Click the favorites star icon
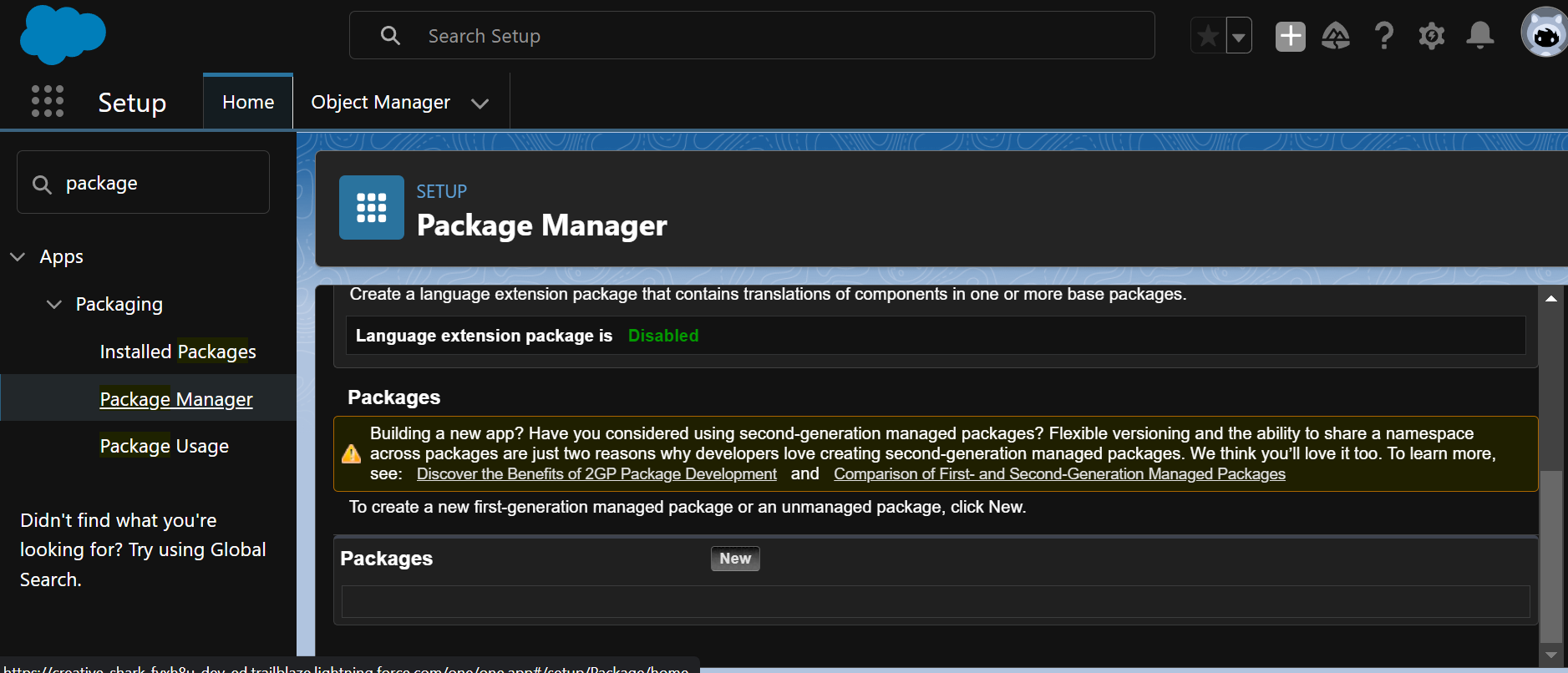Image resolution: width=1568 pixels, height=673 pixels. point(1208,36)
